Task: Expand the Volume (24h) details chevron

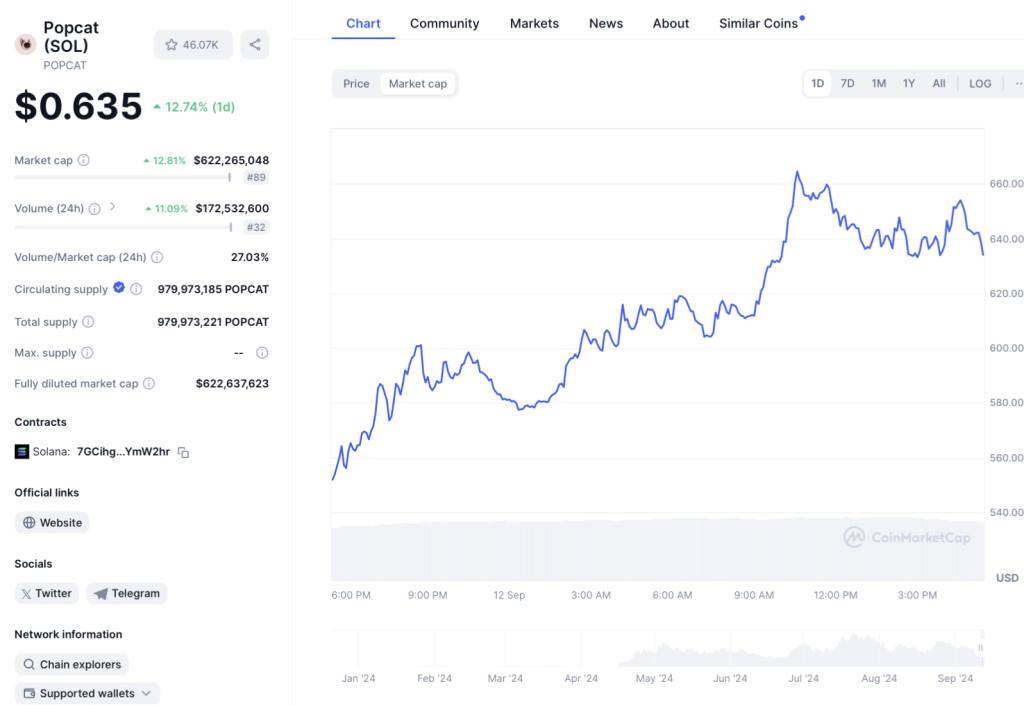Action: point(112,206)
